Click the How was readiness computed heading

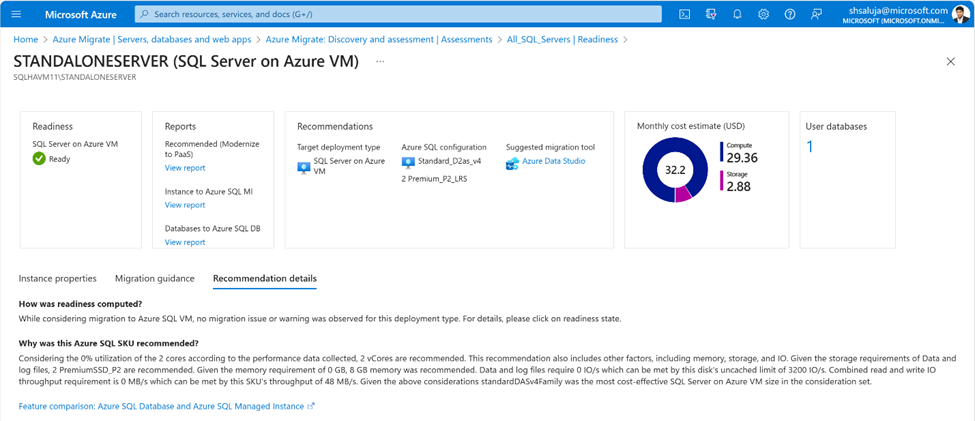pyautogui.click(x=81, y=304)
